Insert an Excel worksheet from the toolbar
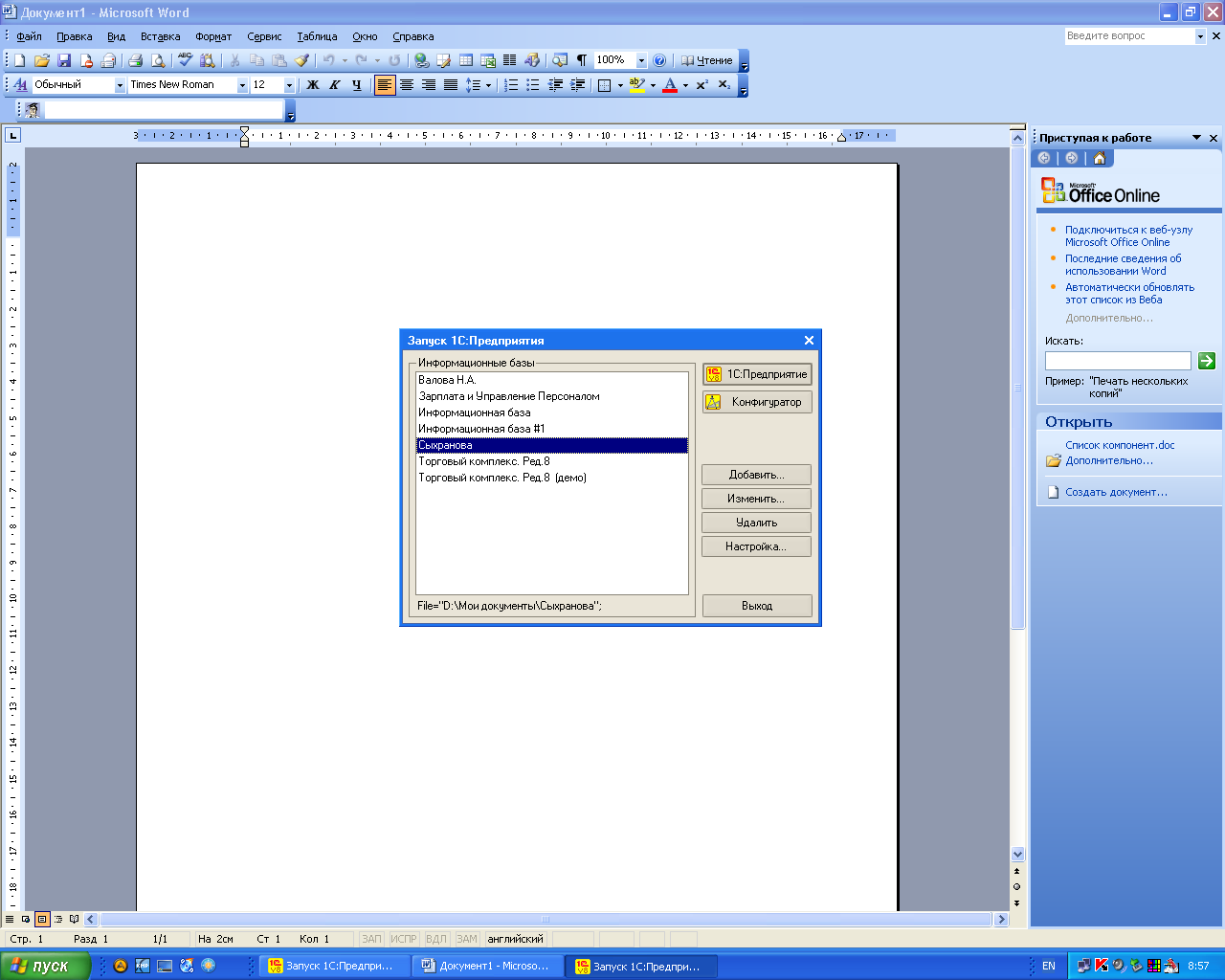The height and width of the screenshot is (980, 1225). click(488, 60)
